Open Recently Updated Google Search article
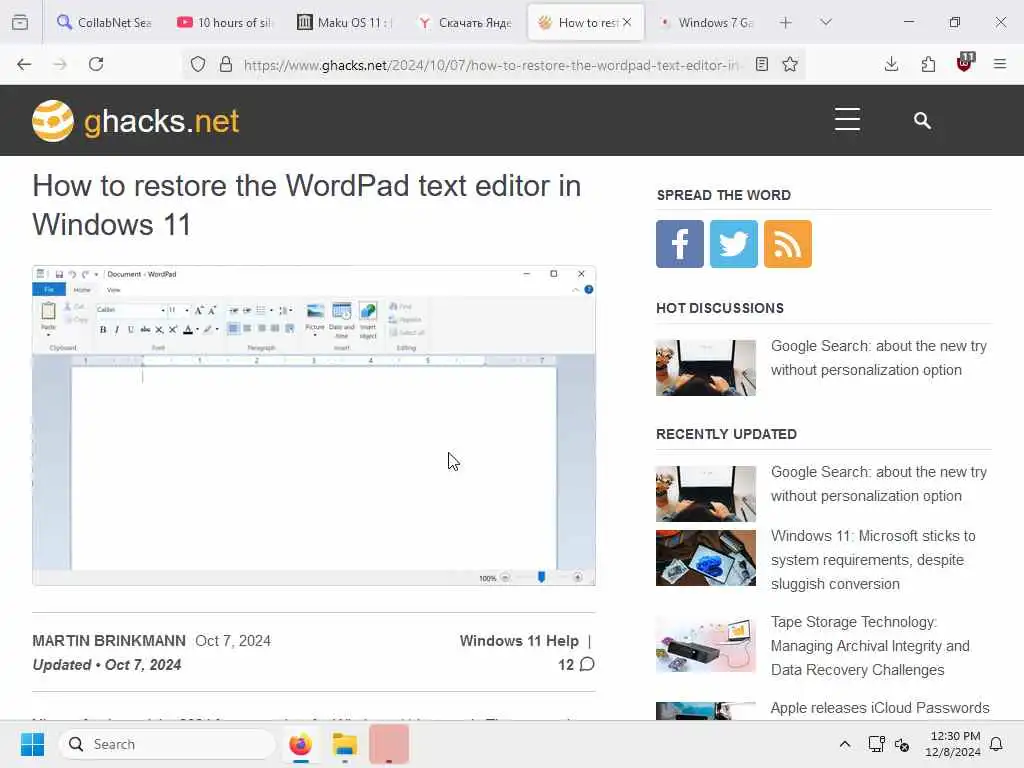1024x768 pixels. pyautogui.click(x=878, y=484)
